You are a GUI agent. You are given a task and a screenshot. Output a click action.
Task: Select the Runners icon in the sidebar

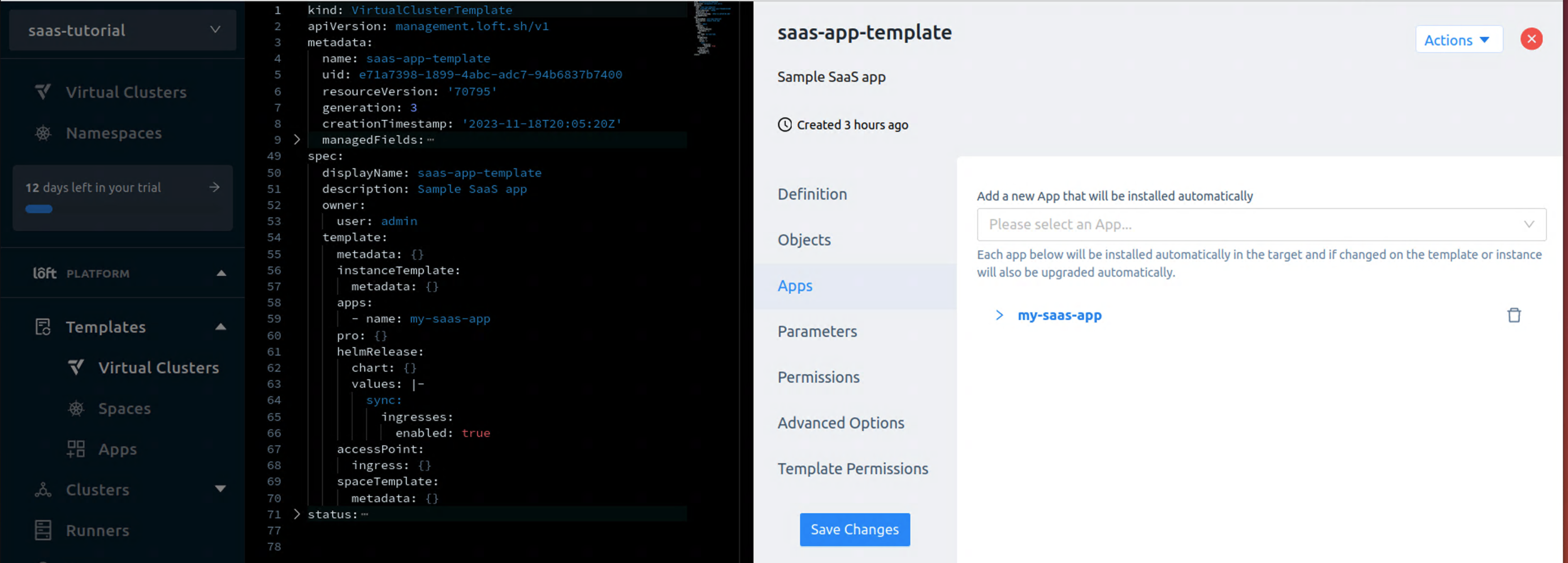pos(42,530)
